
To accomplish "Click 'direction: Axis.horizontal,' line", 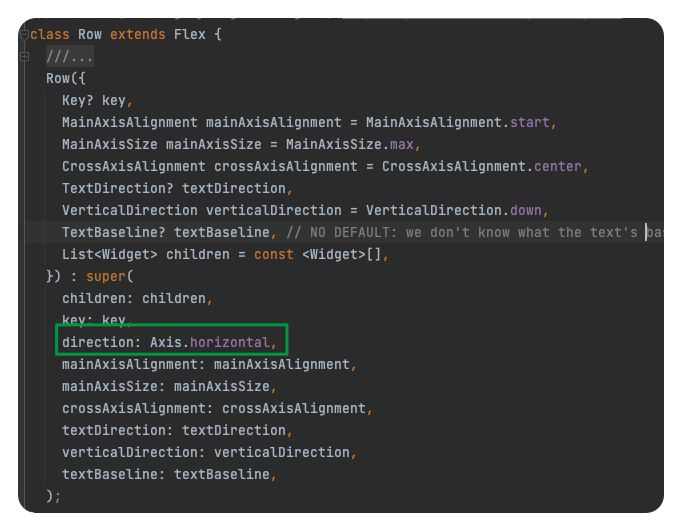I will click(x=169, y=343).
